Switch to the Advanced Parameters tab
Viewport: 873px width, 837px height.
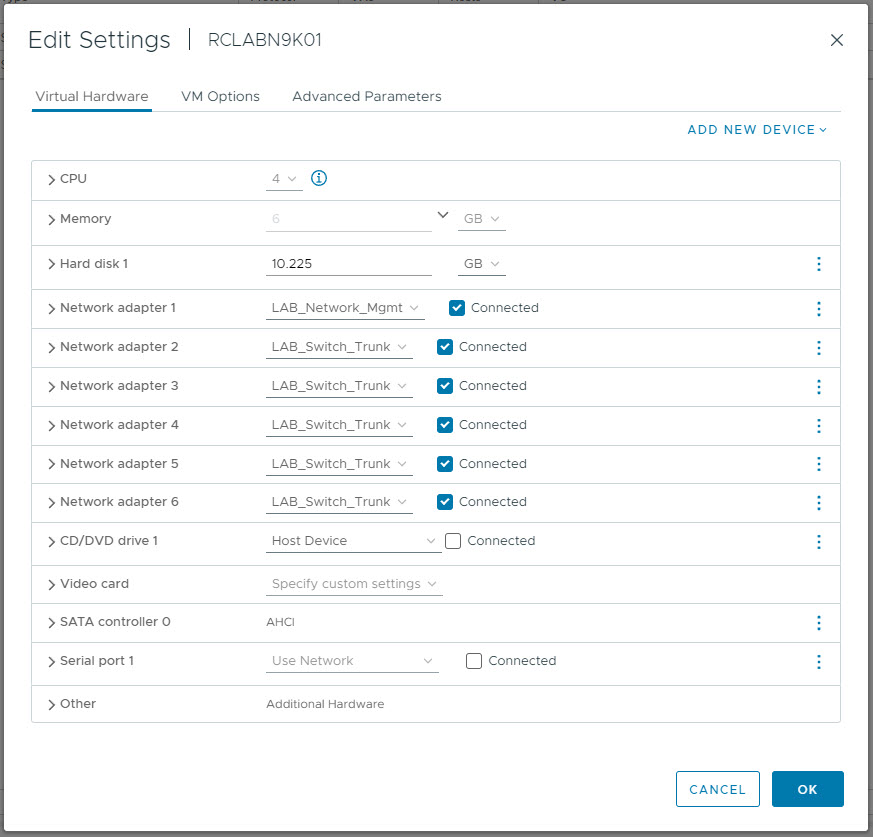point(367,96)
